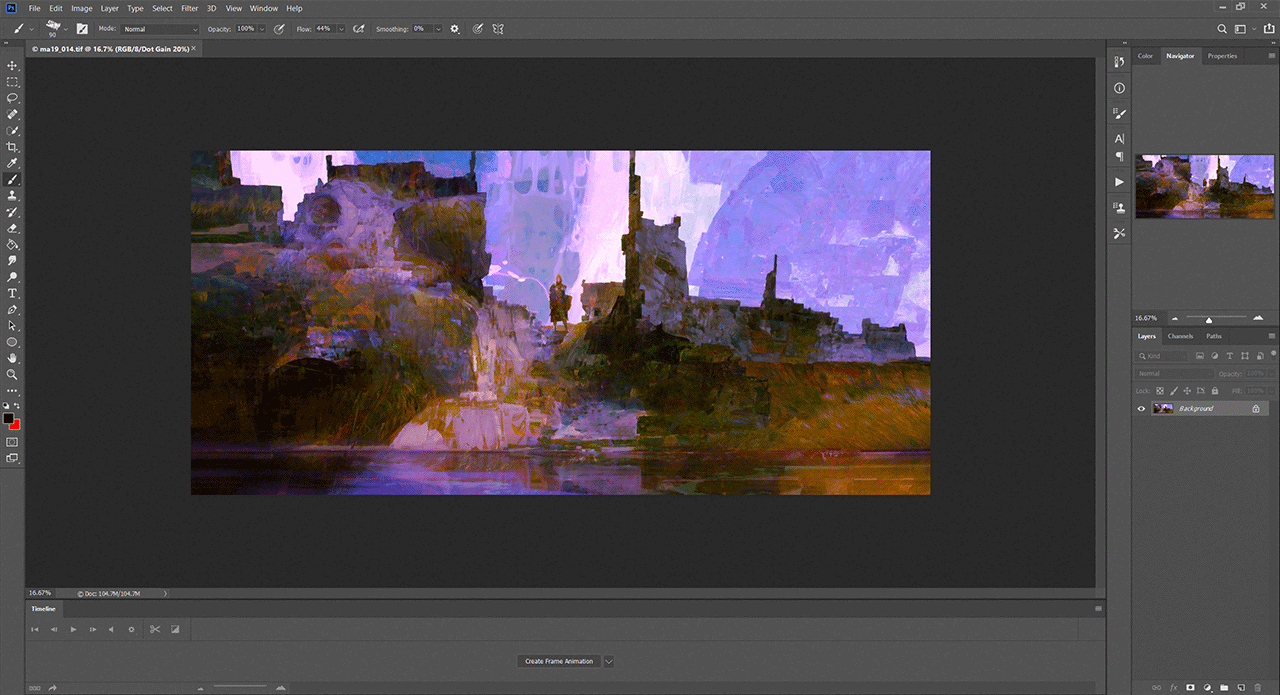Open the Smoothing dropdown arrow
The image size is (1280, 695).
[x=438, y=29]
